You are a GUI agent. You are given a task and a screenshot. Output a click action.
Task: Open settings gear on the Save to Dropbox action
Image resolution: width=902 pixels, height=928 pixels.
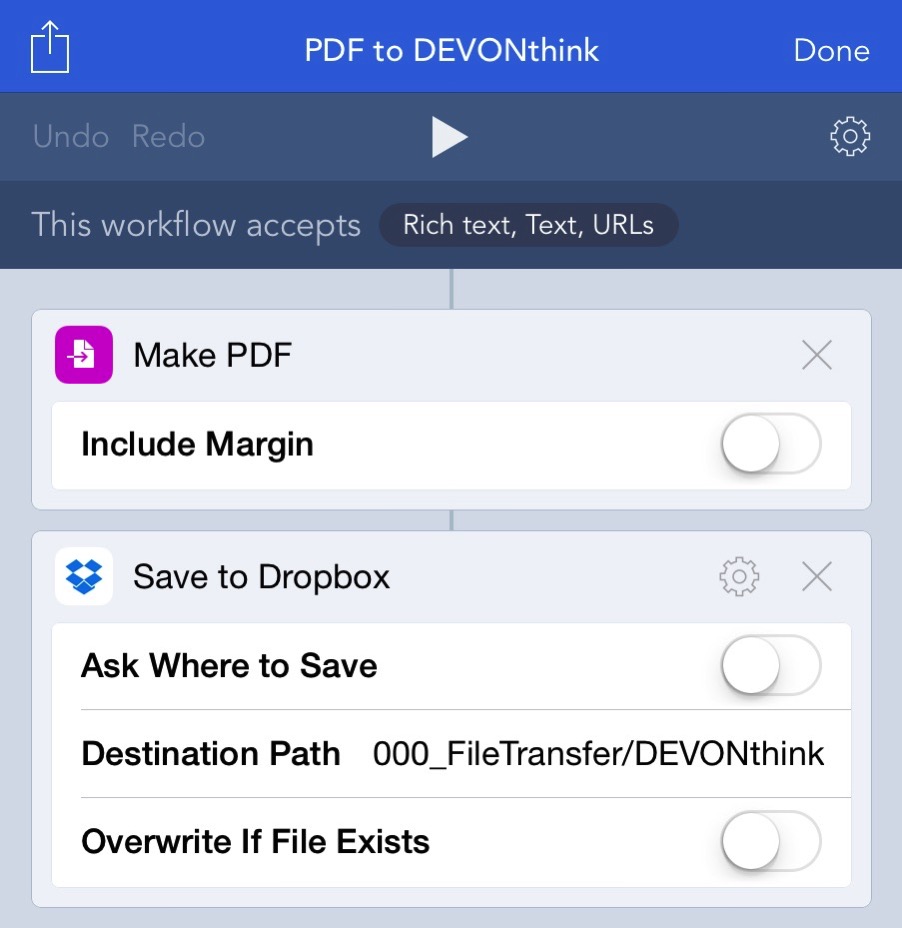pyautogui.click(x=738, y=576)
